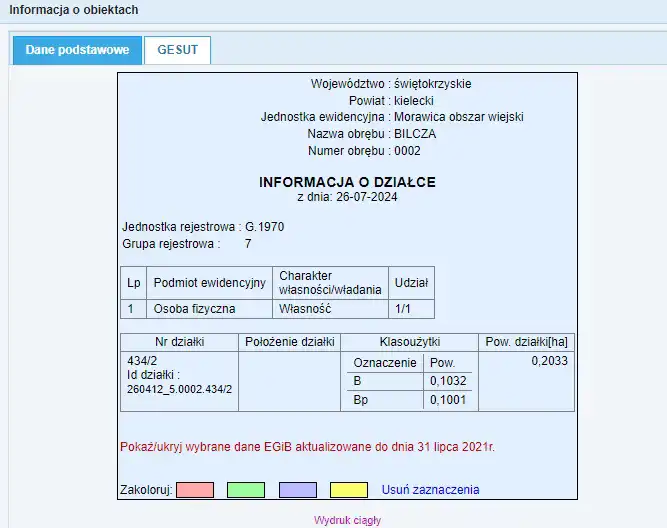
Task: Click the województwo value świętokrzyskie
Action: (433, 84)
